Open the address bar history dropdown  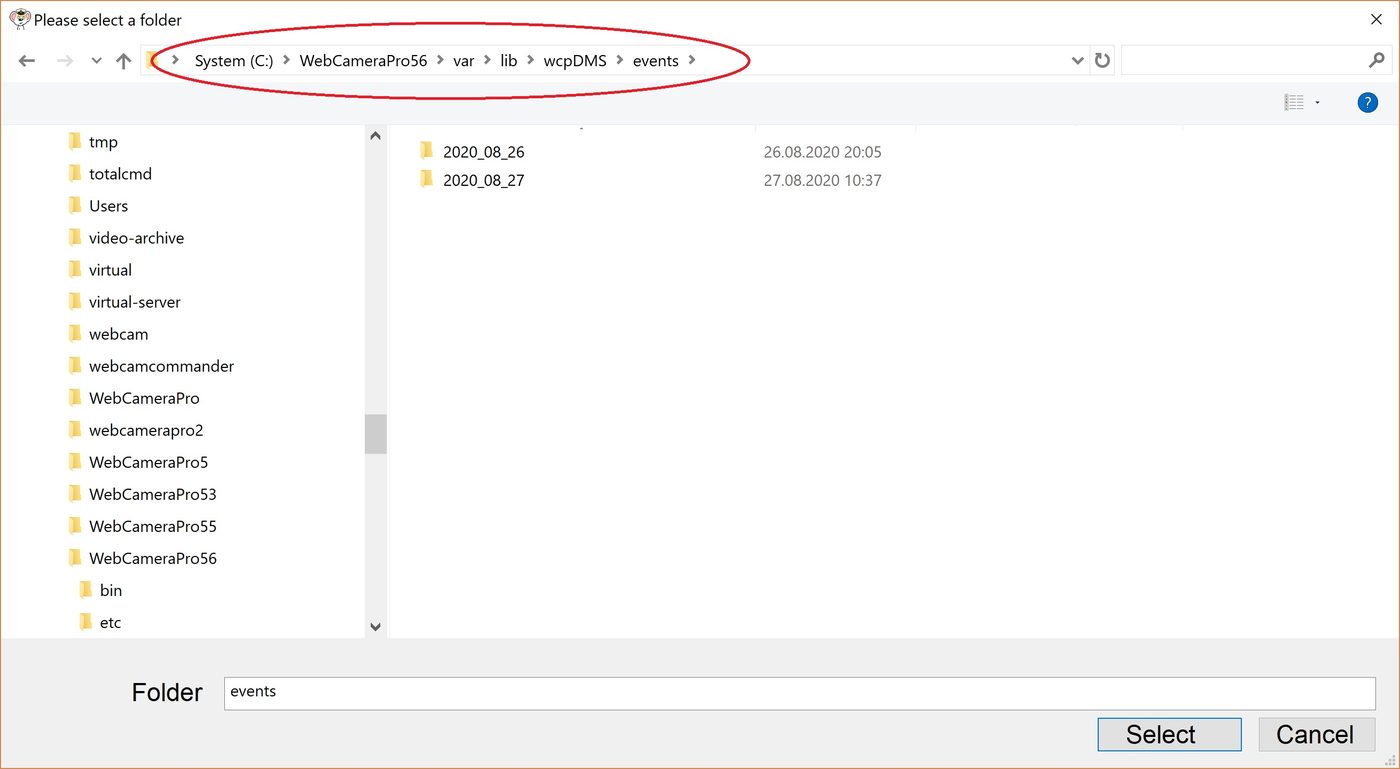point(1077,60)
